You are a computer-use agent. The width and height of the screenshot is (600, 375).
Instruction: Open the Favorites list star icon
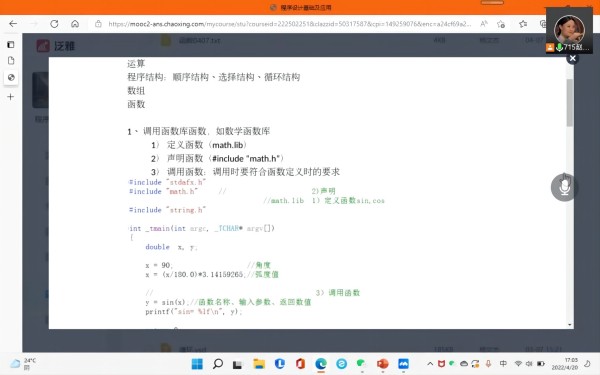click(x=523, y=24)
